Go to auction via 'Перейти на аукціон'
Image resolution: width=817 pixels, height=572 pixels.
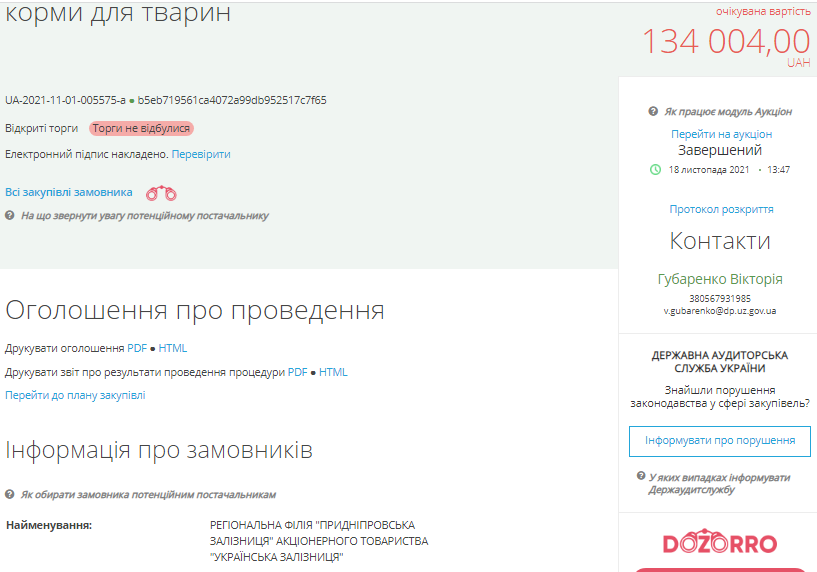click(721, 134)
